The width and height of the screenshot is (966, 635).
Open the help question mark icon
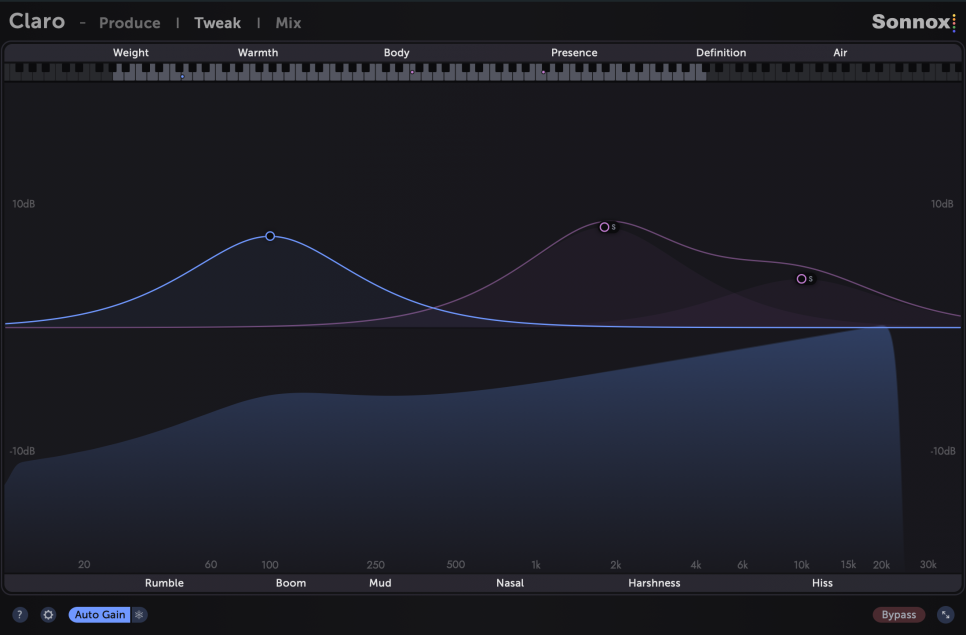click(20, 614)
